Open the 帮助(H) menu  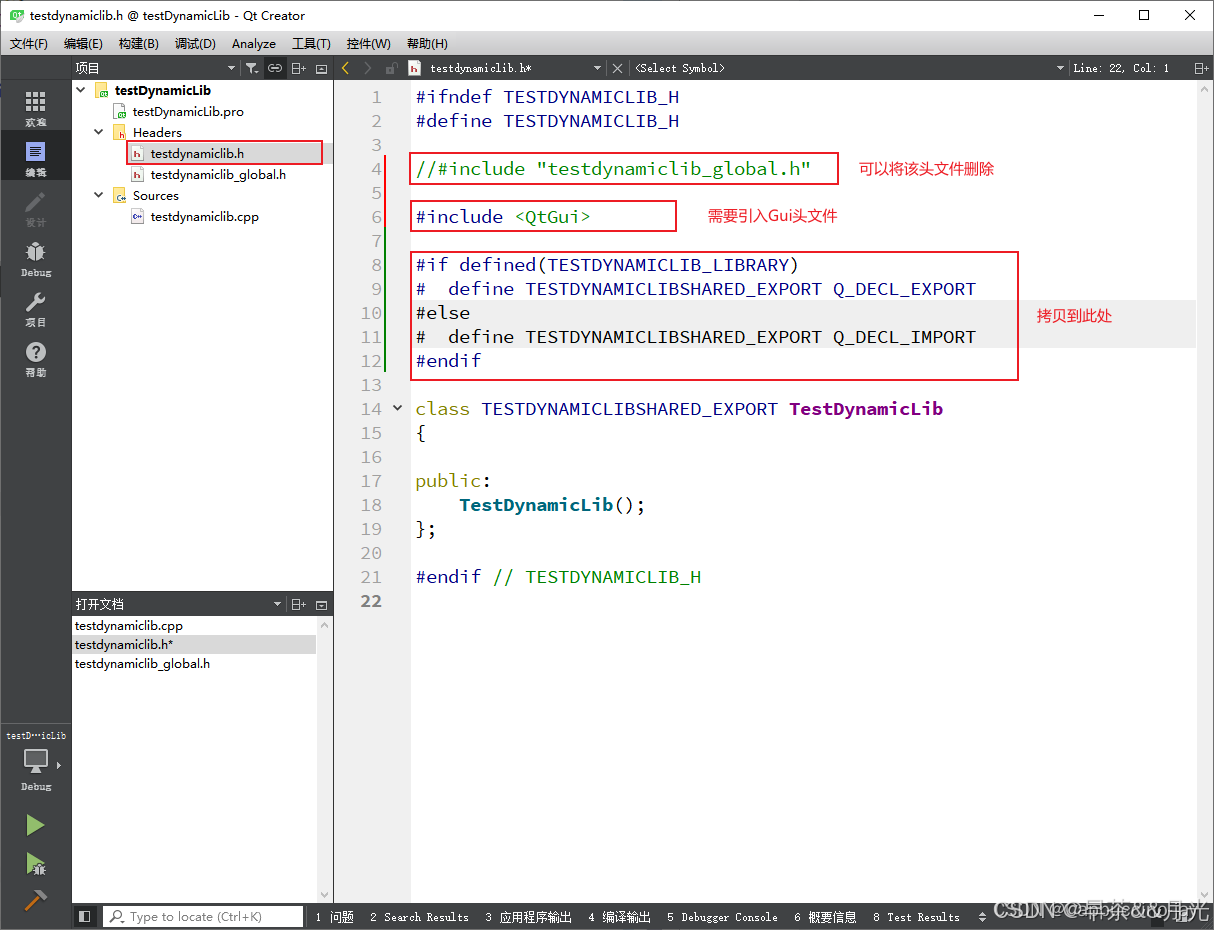coord(427,44)
